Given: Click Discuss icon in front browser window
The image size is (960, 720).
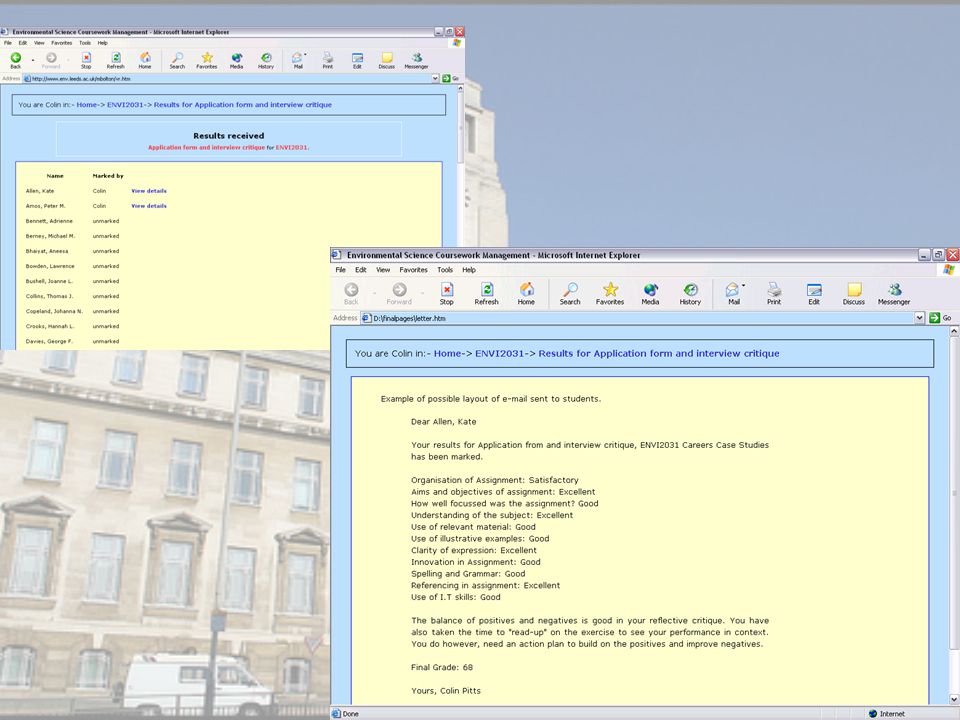Looking at the screenshot, I should 854,293.
